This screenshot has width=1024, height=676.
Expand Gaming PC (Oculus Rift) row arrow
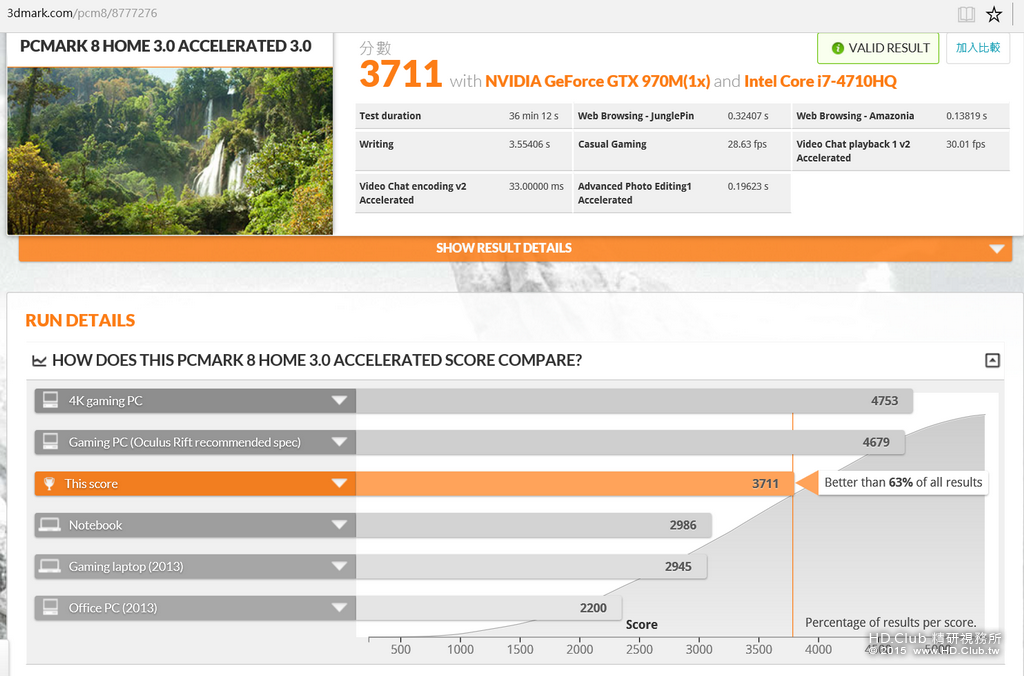click(x=339, y=442)
